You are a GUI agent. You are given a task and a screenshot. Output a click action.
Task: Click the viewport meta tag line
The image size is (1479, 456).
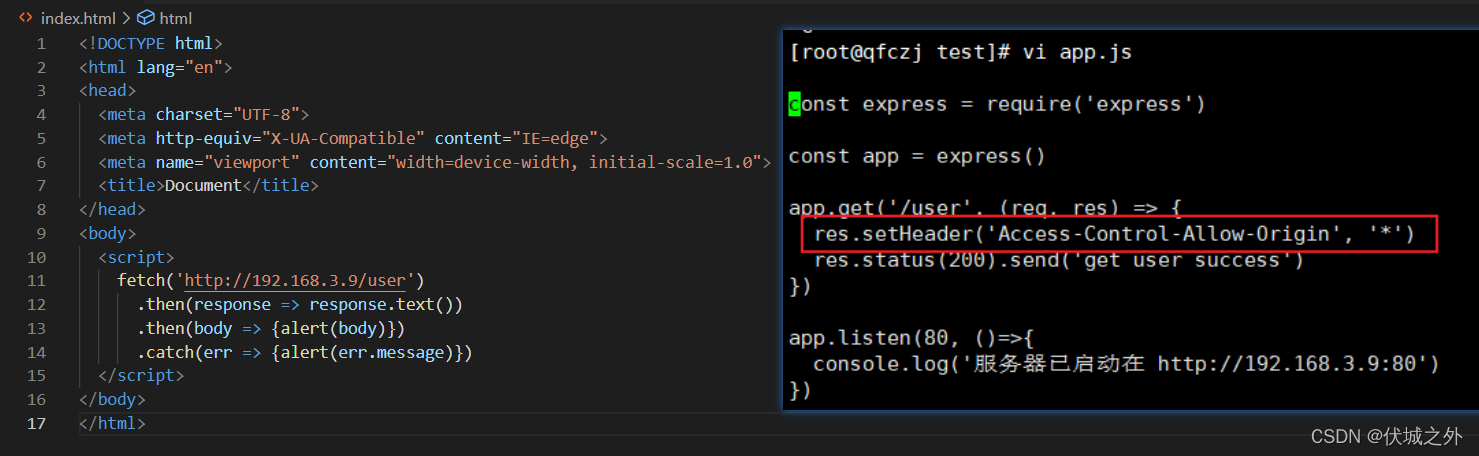[x=435, y=162]
